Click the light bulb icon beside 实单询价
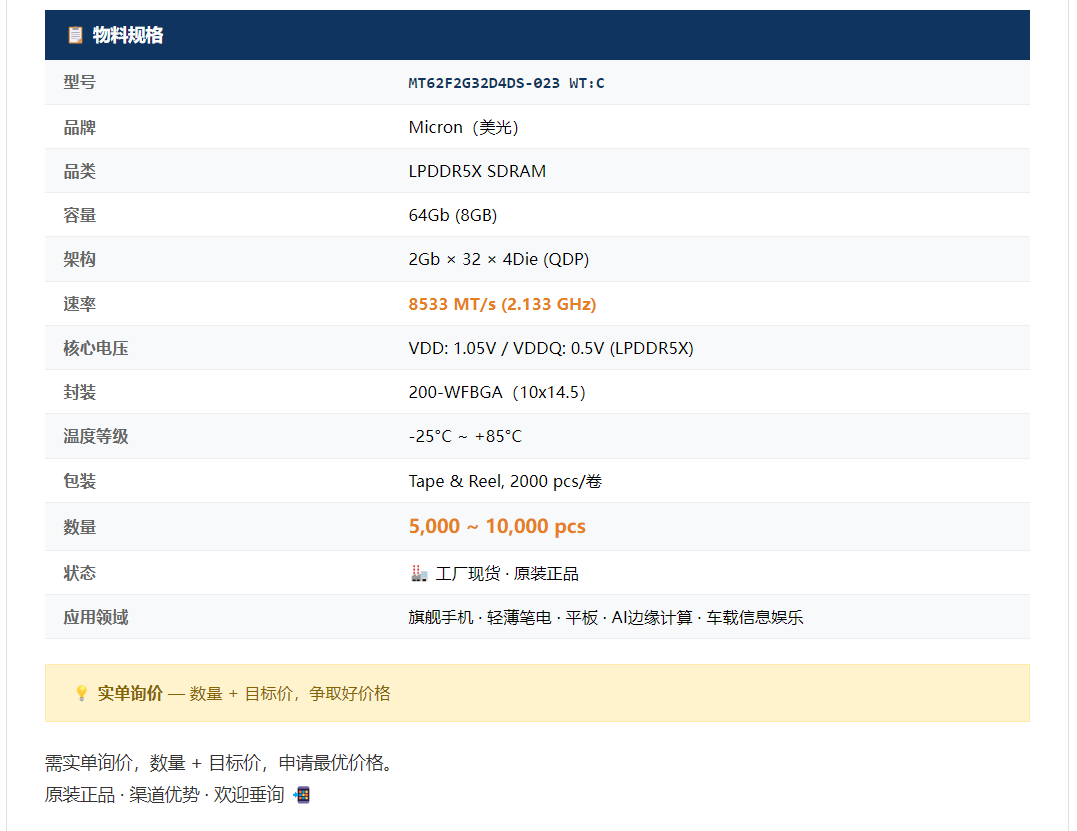 click(x=81, y=694)
